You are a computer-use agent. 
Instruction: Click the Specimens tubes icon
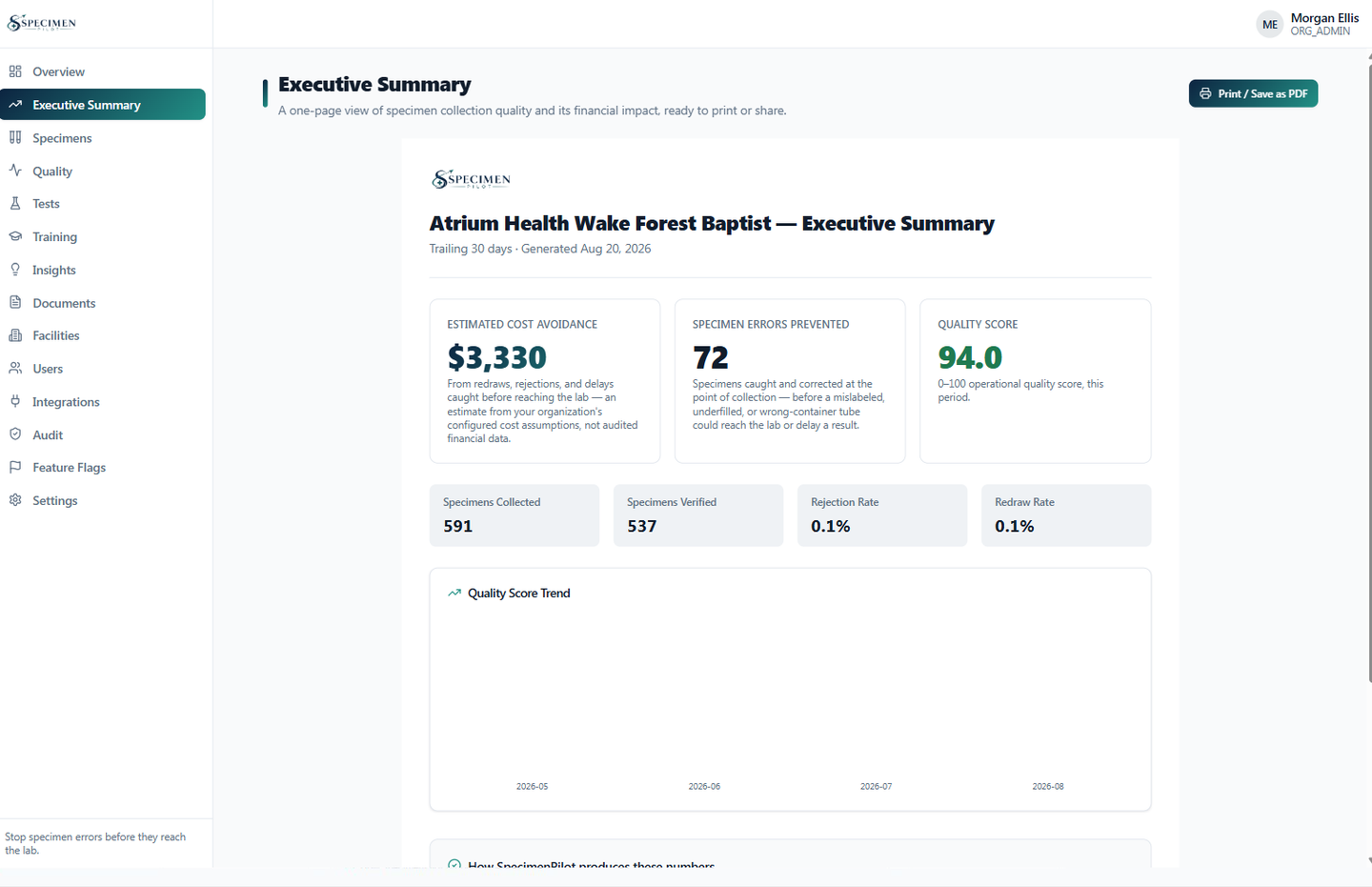pos(15,137)
